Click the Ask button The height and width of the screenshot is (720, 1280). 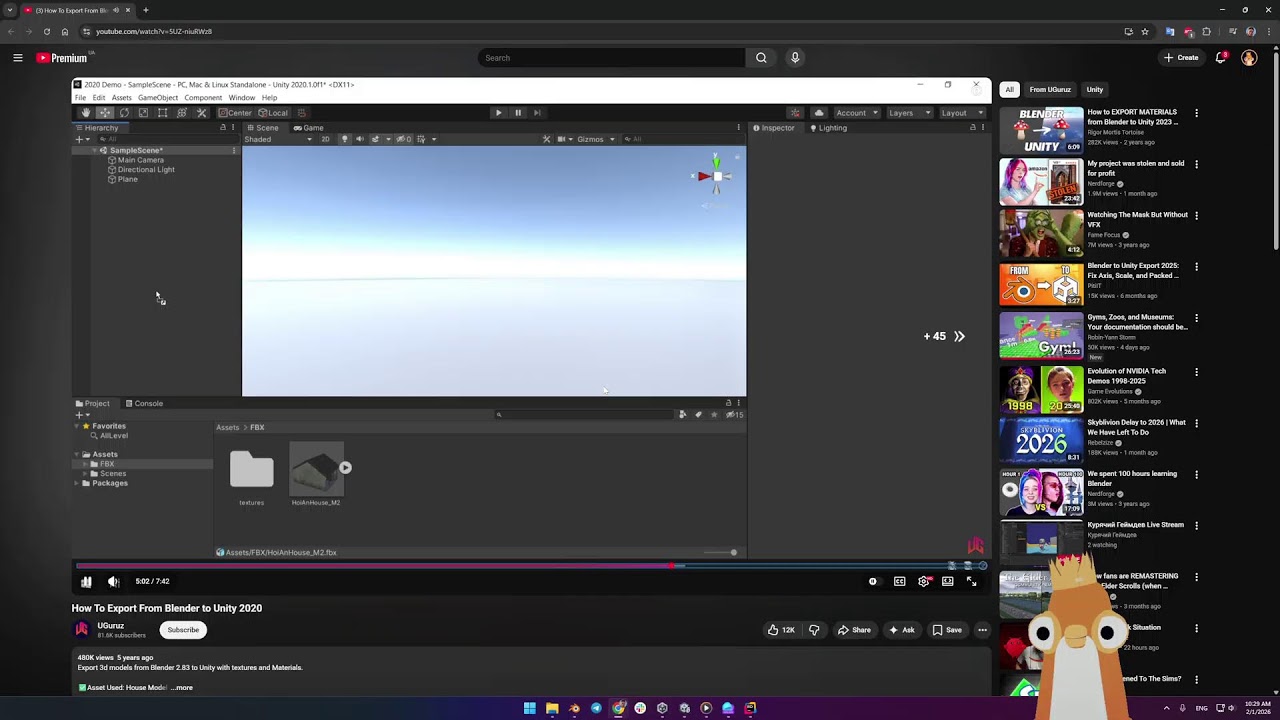pyautogui.click(x=901, y=630)
